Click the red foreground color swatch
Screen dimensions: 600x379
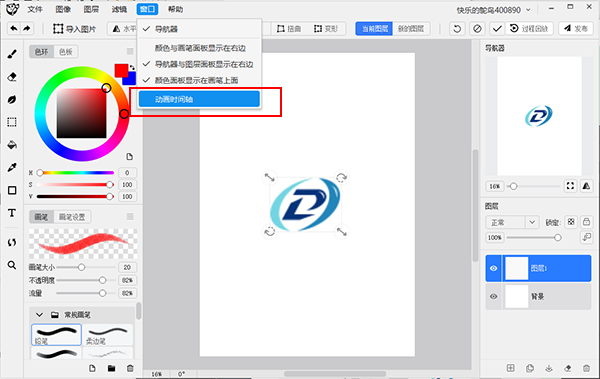[x=121, y=70]
